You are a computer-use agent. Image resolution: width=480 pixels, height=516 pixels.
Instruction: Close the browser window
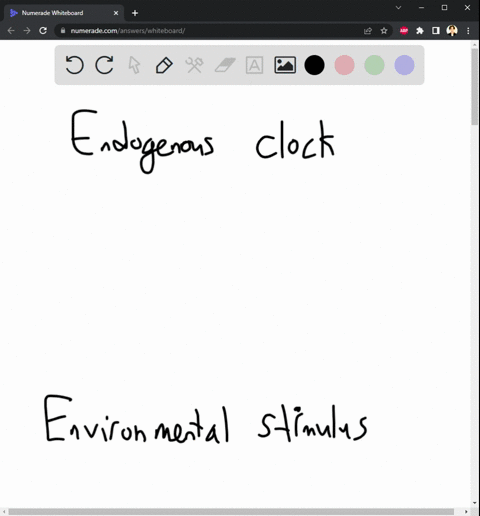click(467, 7)
